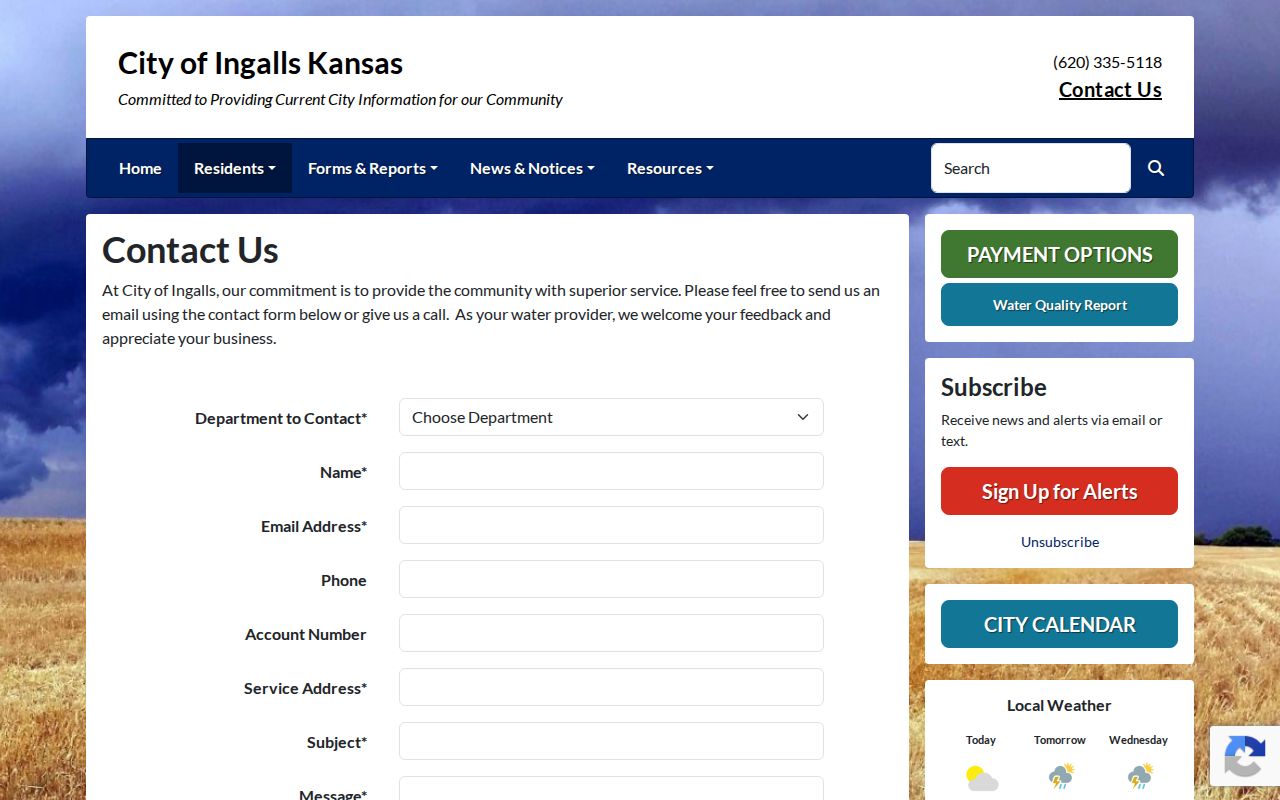Viewport: 1280px width, 800px height.
Task: Click the reCAPTCHA badge icon
Action: [1244, 756]
